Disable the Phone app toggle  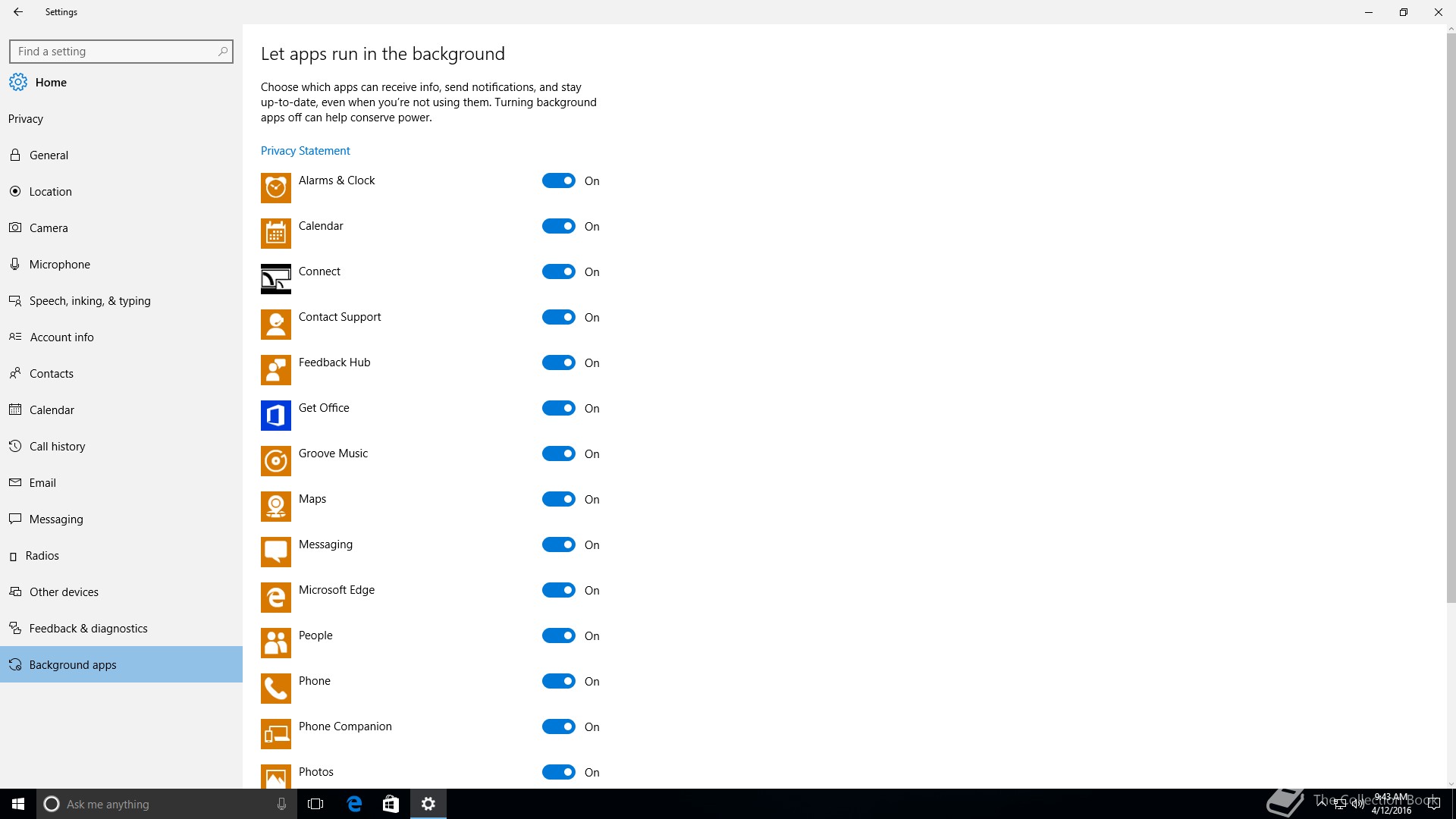[559, 681]
